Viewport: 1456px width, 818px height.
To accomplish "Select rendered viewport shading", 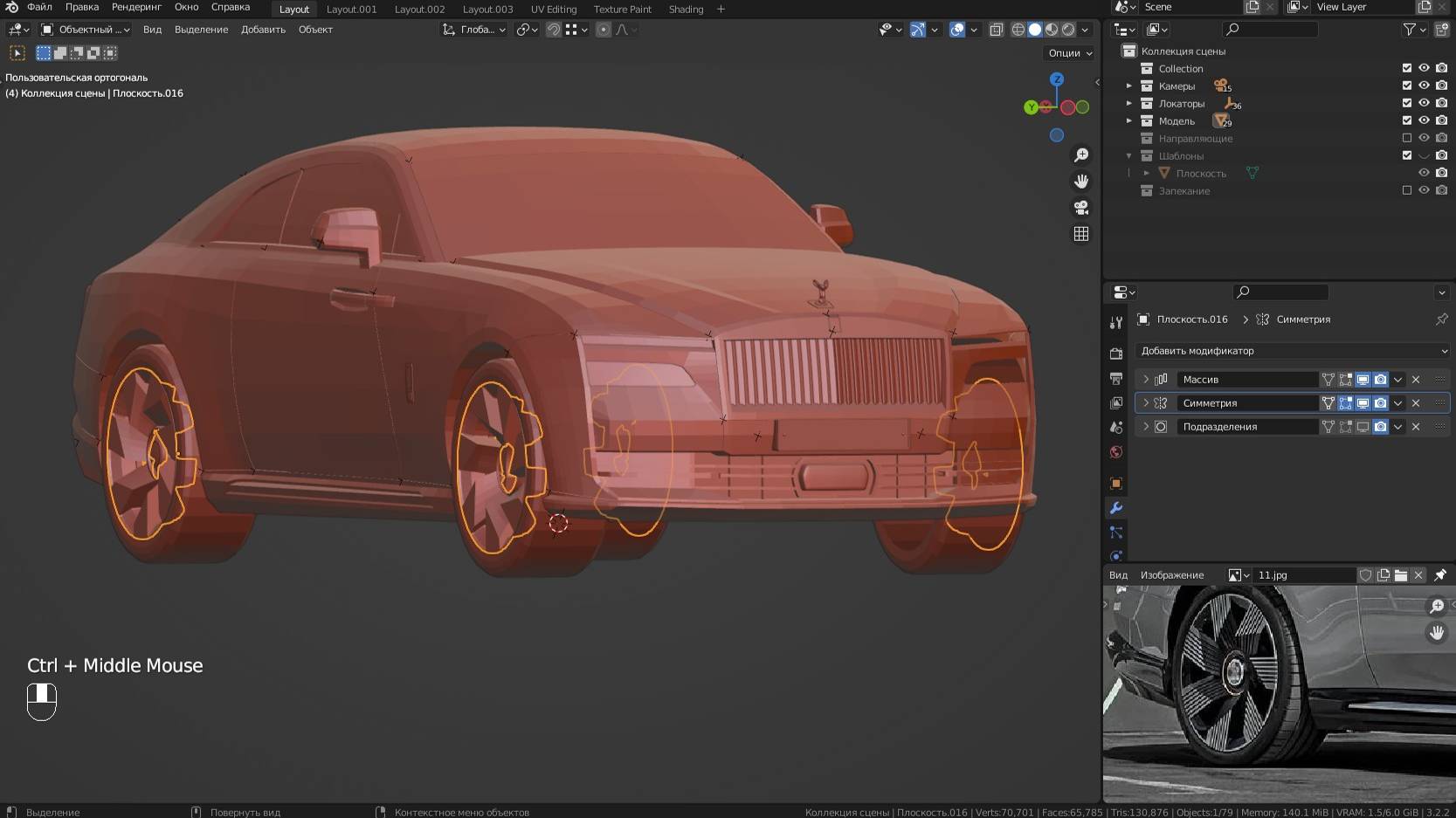I will 1068,29.
